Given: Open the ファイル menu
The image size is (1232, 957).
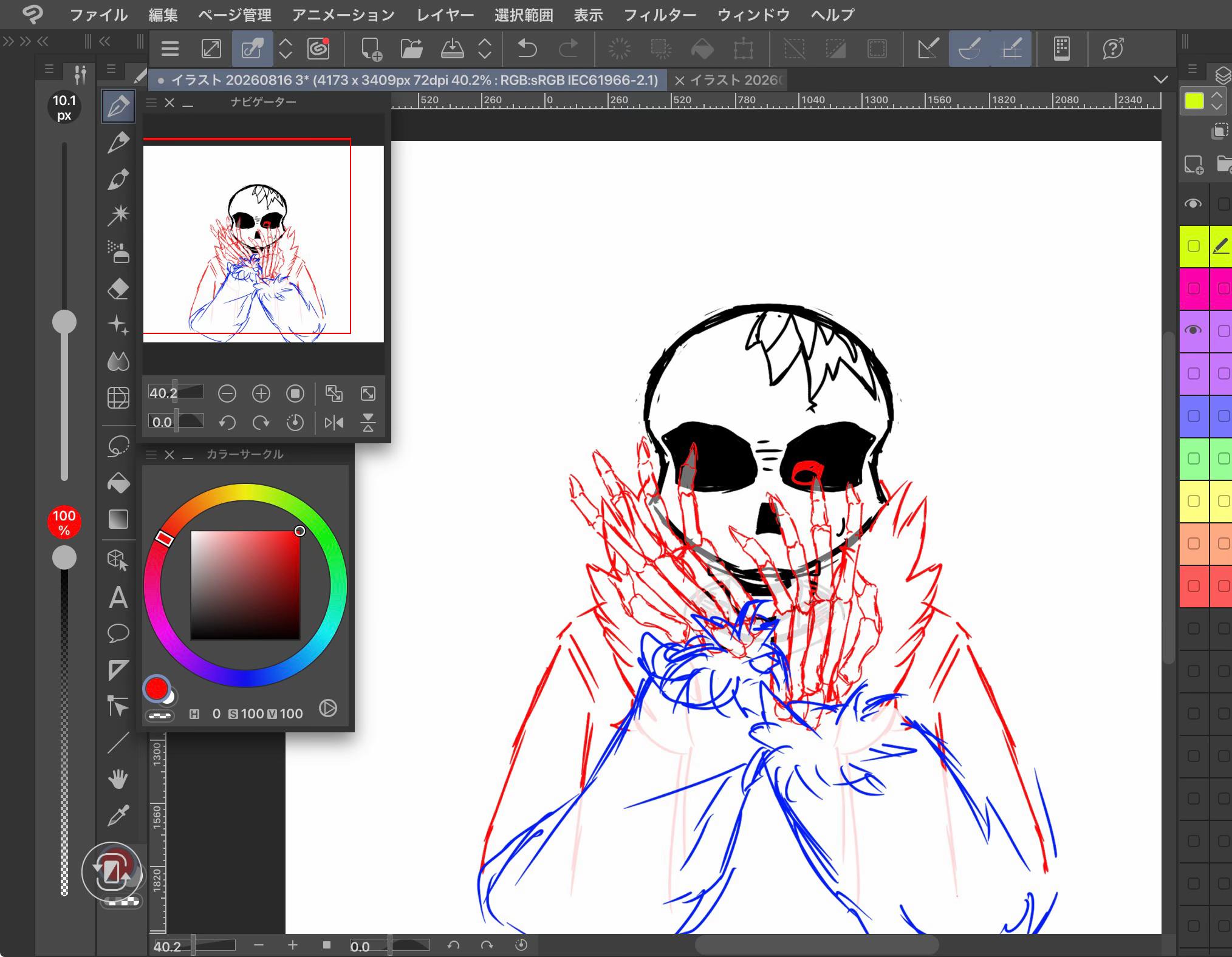Looking at the screenshot, I should tap(98, 15).
